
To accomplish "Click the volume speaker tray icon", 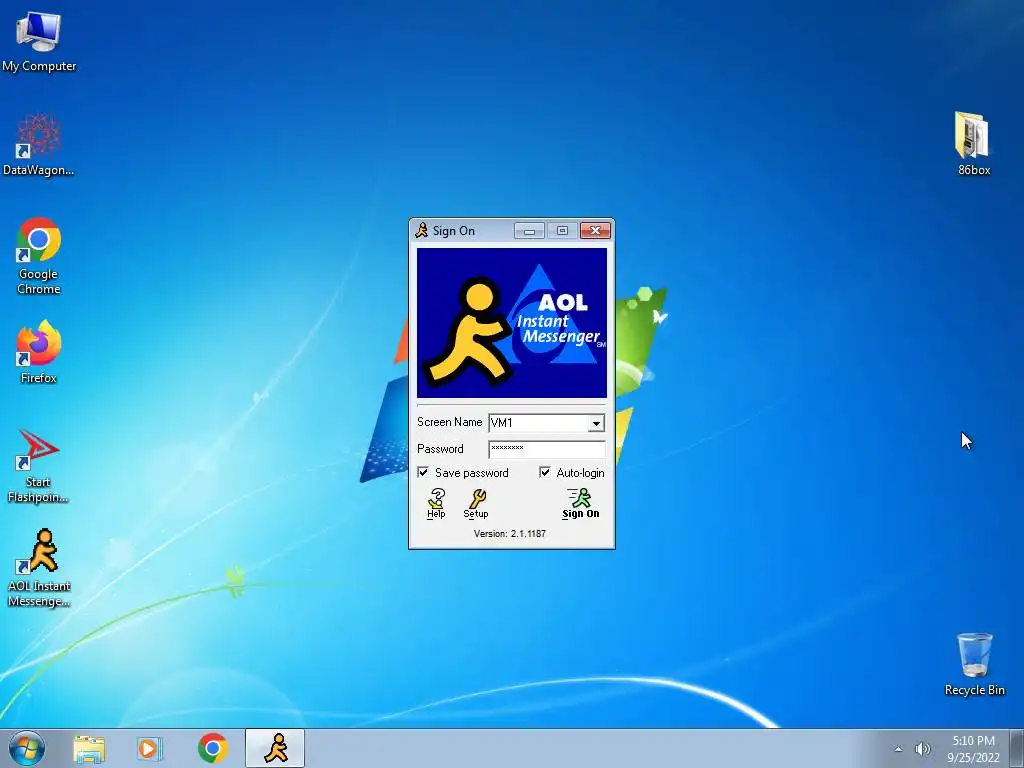I will click(x=922, y=749).
